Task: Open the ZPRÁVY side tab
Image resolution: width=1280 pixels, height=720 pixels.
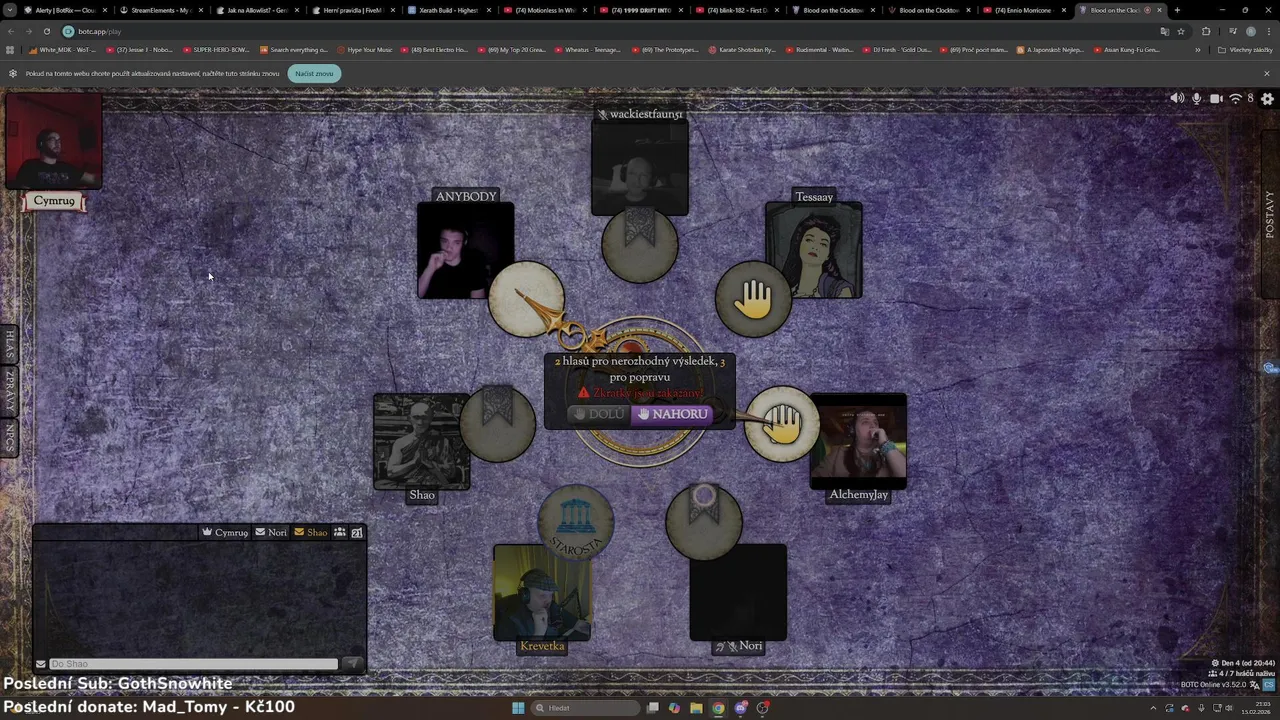Action: [x=10, y=391]
